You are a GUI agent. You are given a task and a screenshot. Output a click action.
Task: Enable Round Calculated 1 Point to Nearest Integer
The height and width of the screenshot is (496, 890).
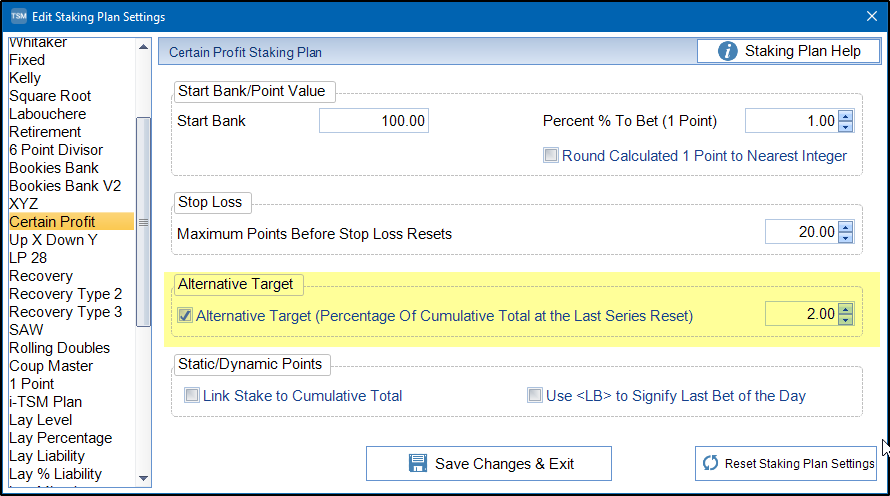[551, 156]
